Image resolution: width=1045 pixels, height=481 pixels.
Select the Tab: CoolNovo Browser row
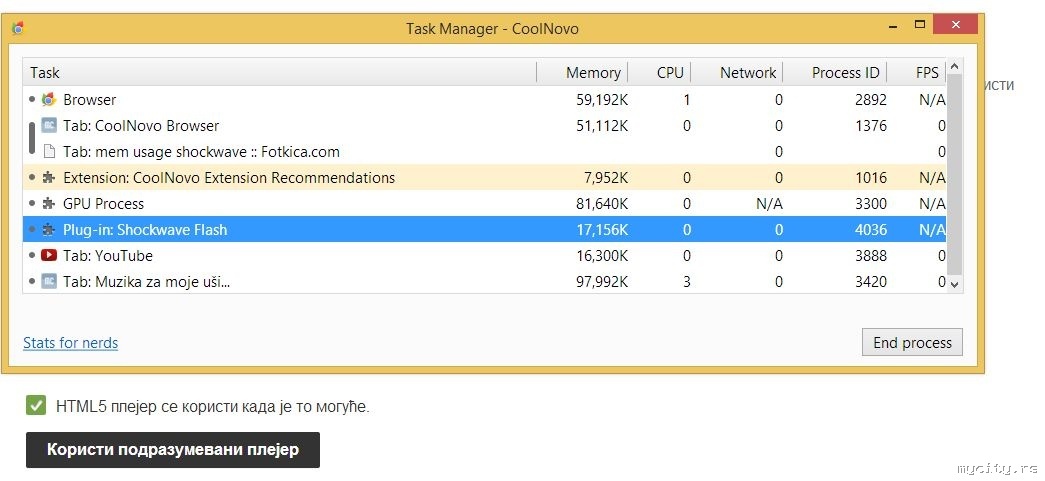tap(485, 125)
